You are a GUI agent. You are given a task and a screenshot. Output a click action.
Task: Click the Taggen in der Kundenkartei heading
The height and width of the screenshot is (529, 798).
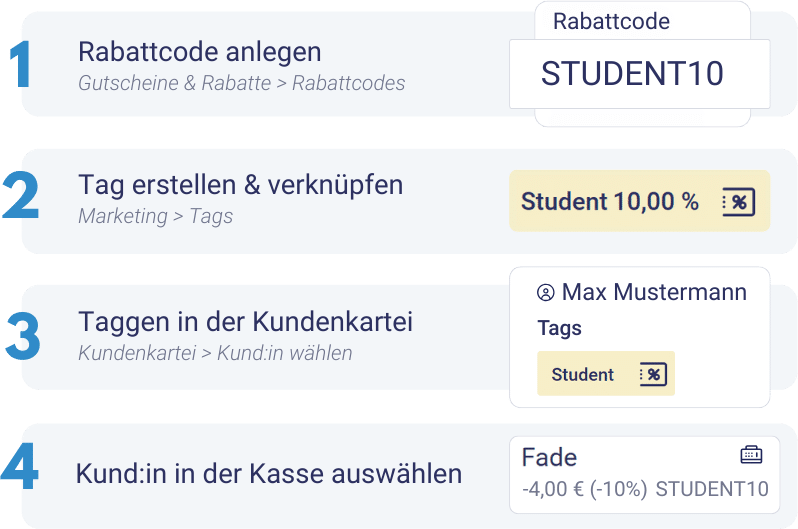245,322
